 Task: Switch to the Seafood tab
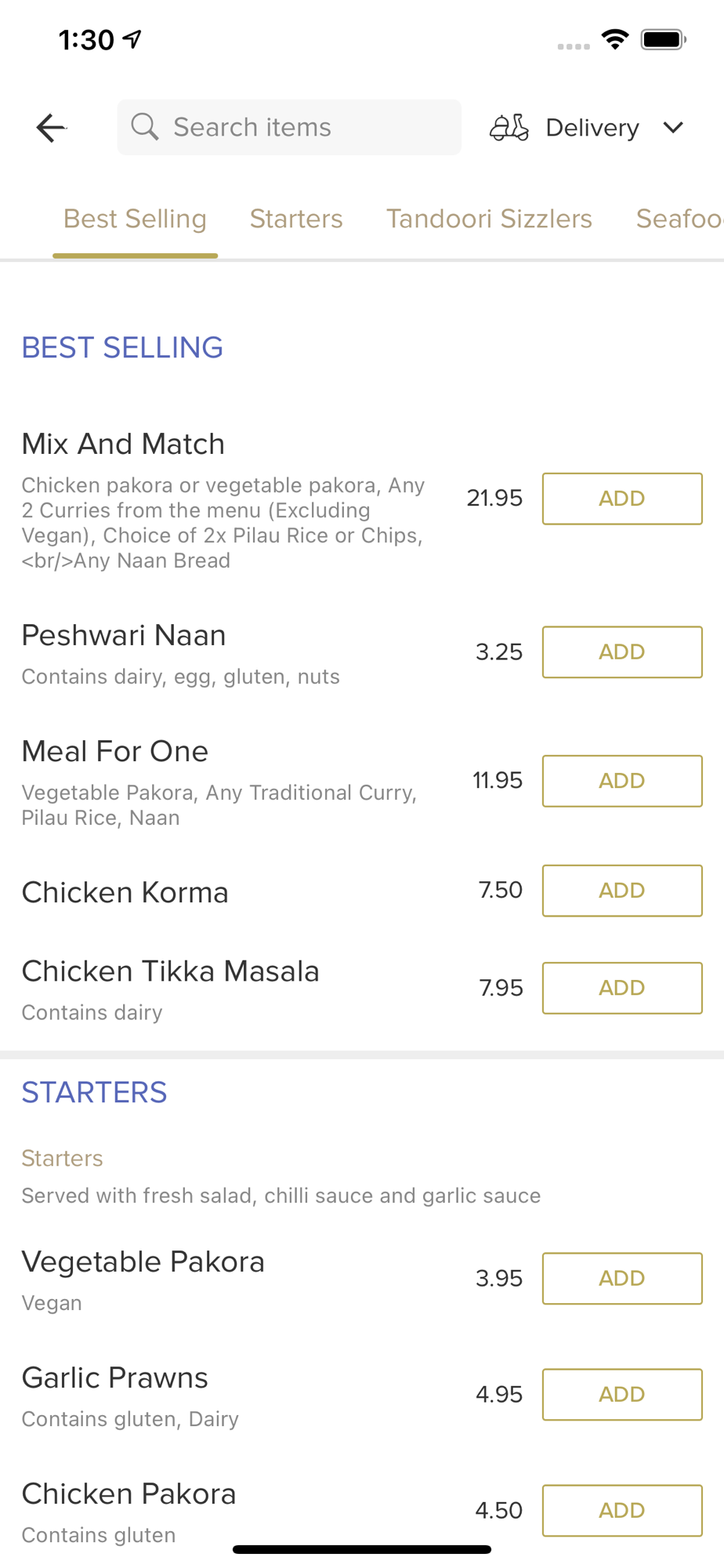coord(679,219)
